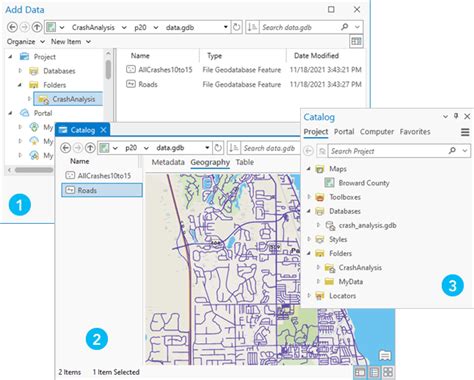Click auto-hide pin in Catalog pane
Screen dimensions: 474x380
[456, 116]
